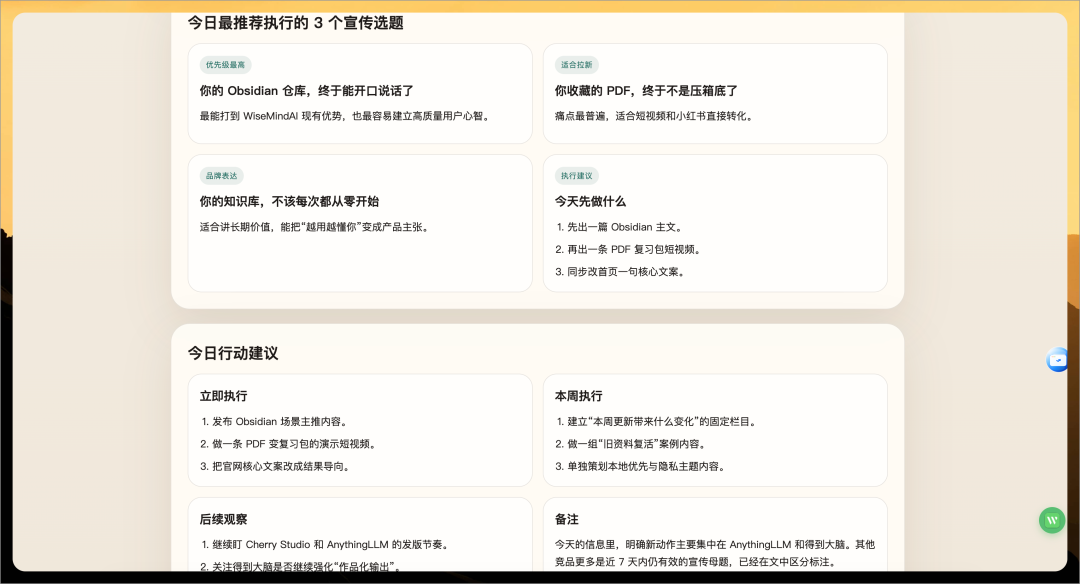Image resolution: width=1080 pixels, height=584 pixels.
Task: Click the 执行建议 tag
Action: pyautogui.click(x=577, y=176)
